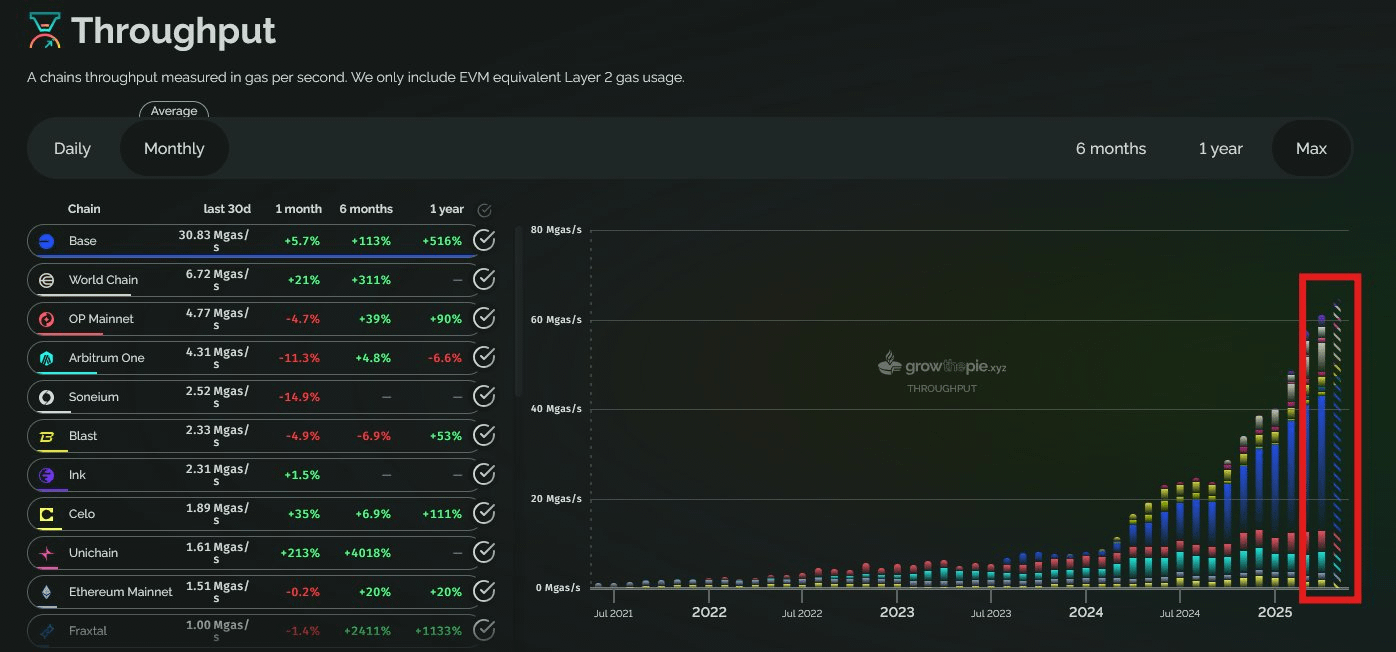Click the Blast yellow icon
This screenshot has height=652, width=1396.
pos(46,436)
